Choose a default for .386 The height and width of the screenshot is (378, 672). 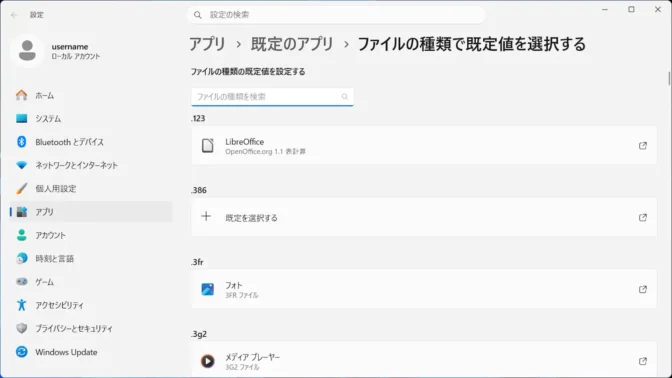pos(424,217)
